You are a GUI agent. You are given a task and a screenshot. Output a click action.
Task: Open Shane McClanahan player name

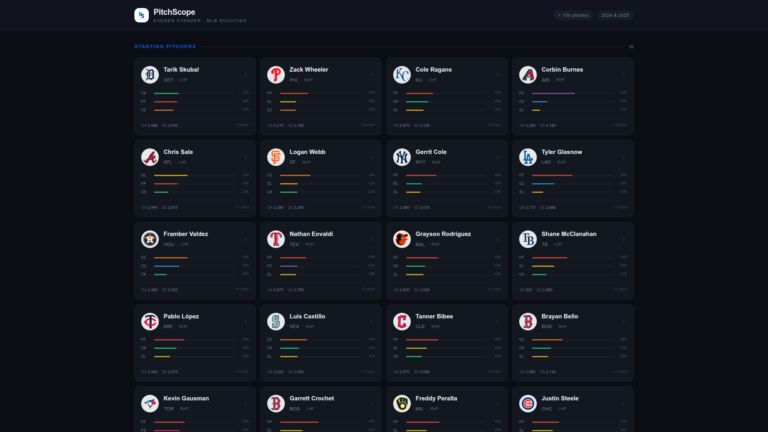point(569,234)
